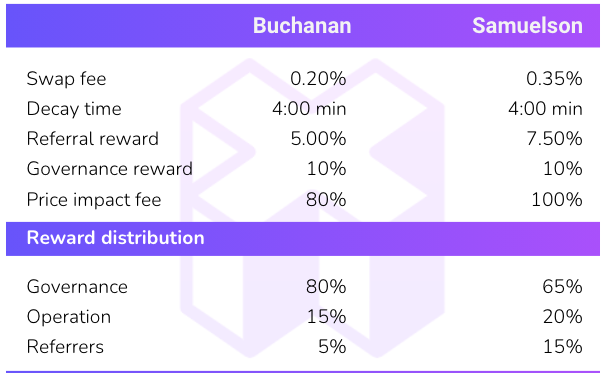Click Samuelson's 7.50% referral reward
This screenshot has width=609, height=383.
(x=554, y=139)
